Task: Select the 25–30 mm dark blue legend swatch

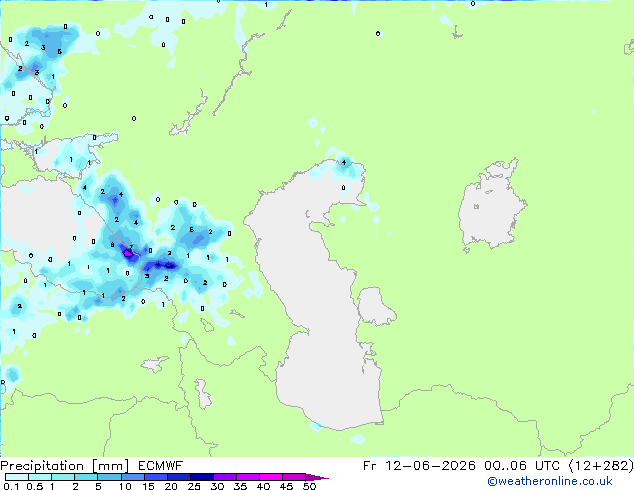Action: click(x=201, y=477)
